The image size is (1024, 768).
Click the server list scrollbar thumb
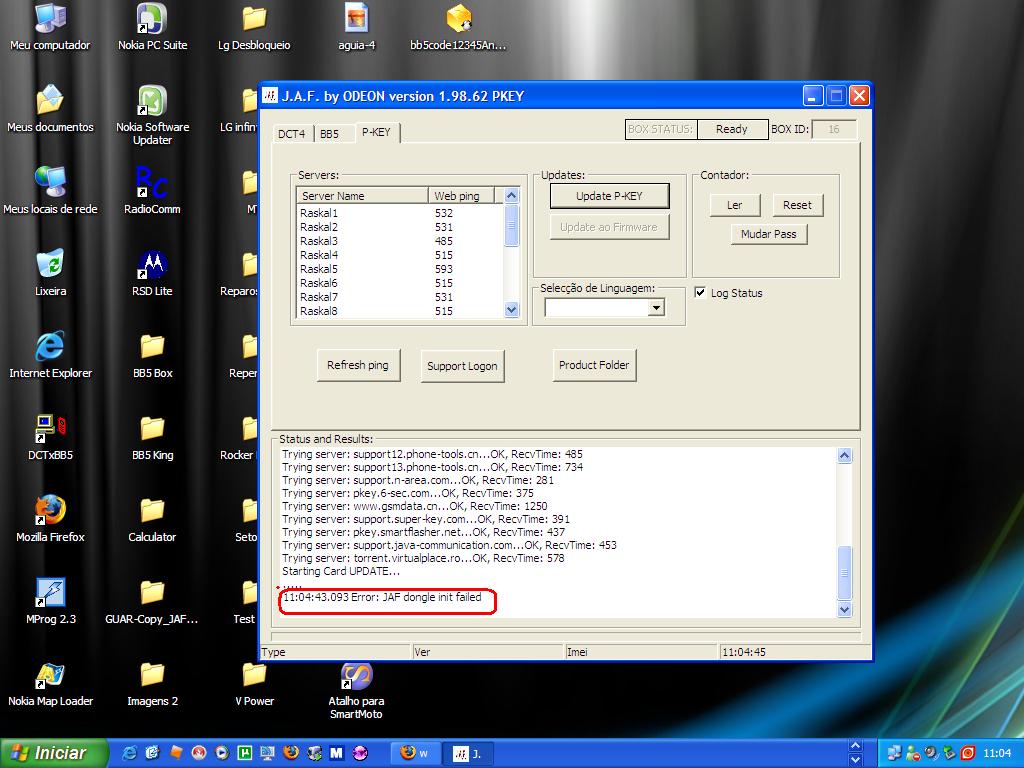(511, 225)
